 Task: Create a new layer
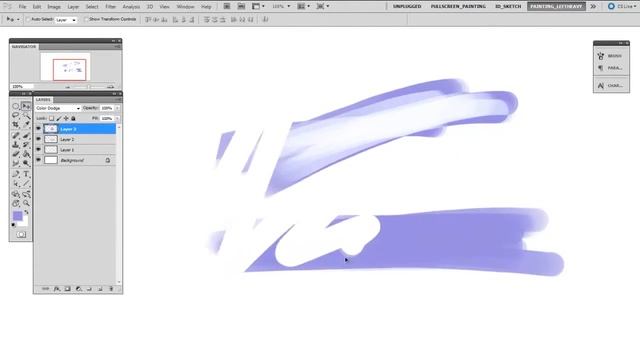click(x=100, y=289)
